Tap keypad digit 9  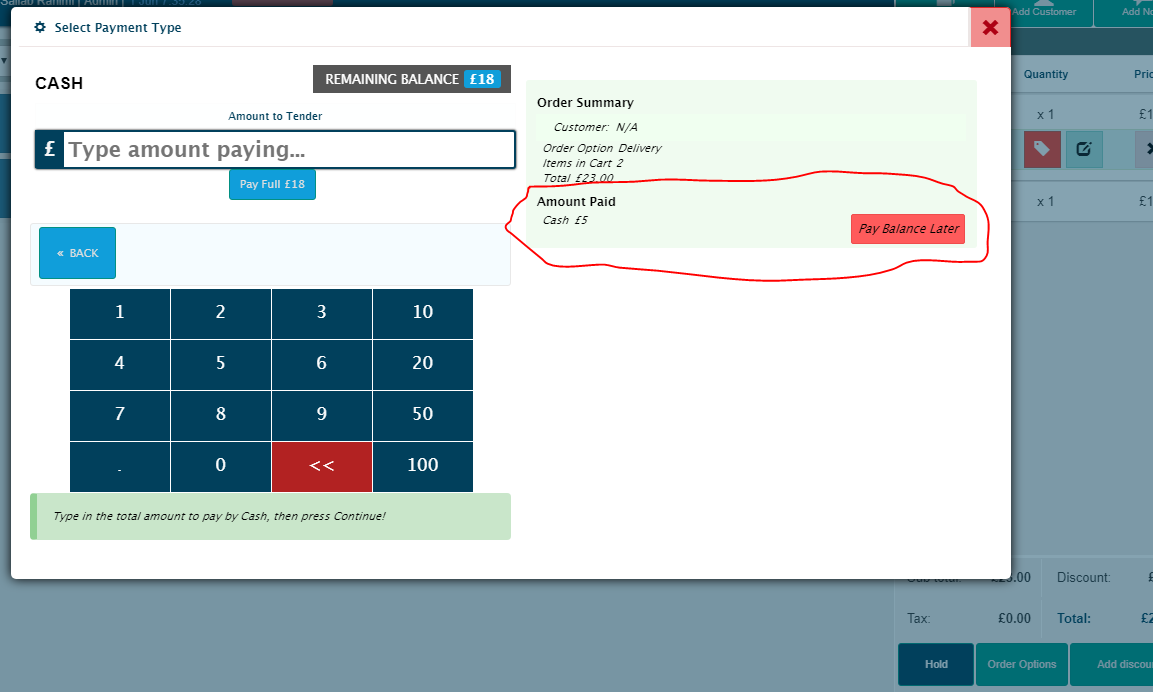[321, 415]
